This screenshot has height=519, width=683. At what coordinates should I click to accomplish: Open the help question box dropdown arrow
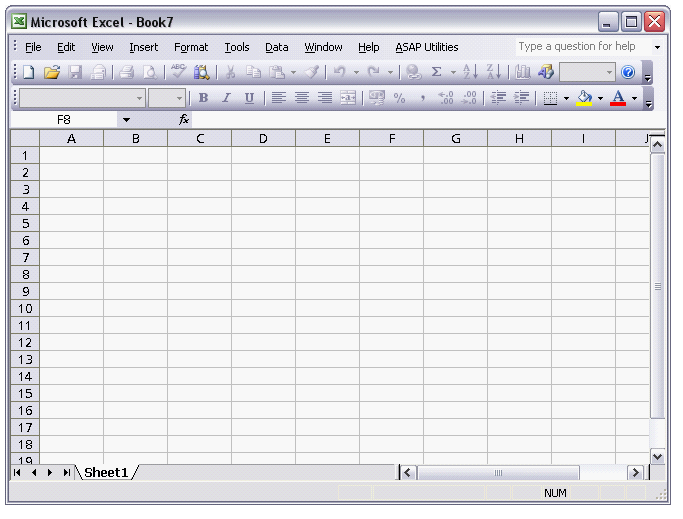pyautogui.click(x=657, y=47)
